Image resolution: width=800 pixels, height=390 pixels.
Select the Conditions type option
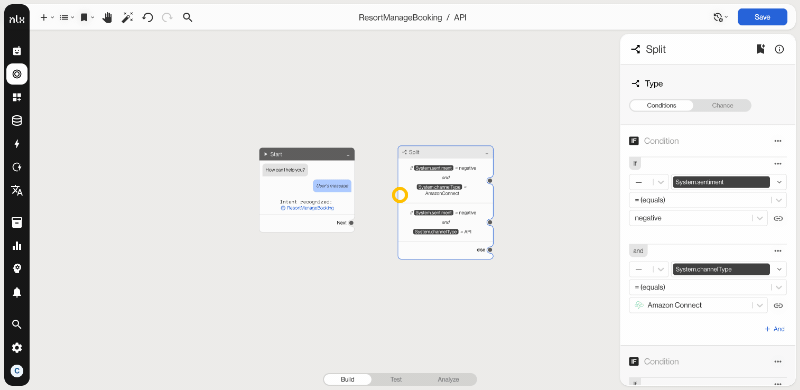tap(661, 105)
